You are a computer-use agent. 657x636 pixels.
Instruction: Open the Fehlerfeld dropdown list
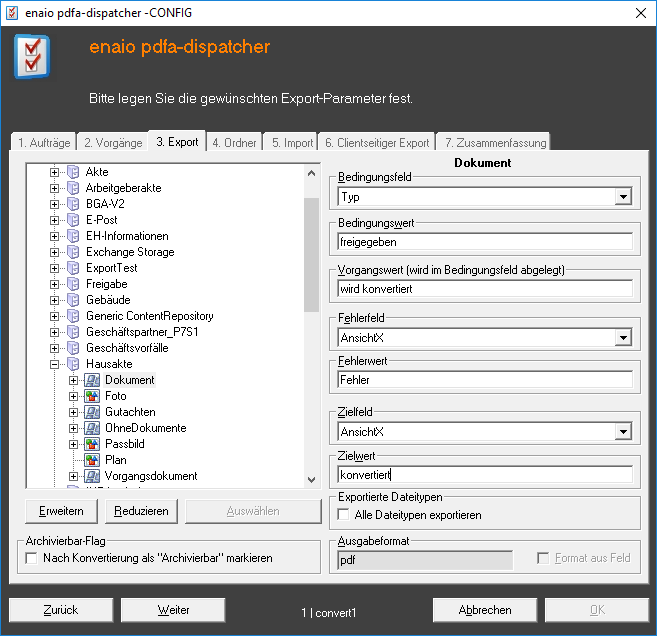tap(623, 338)
